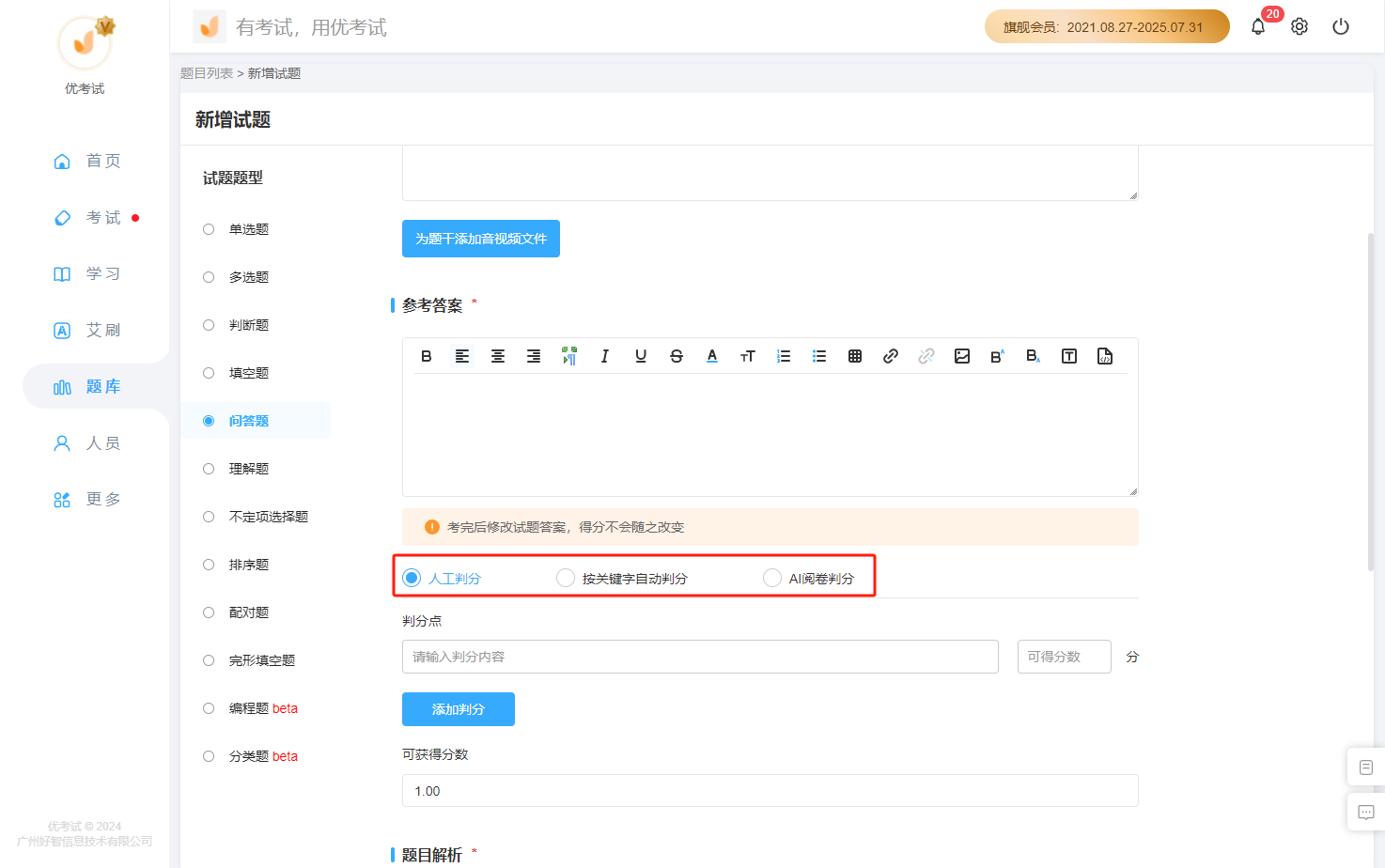The height and width of the screenshot is (868, 1385).
Task: Insert a numbered list
Action: (x=784, y=356)
